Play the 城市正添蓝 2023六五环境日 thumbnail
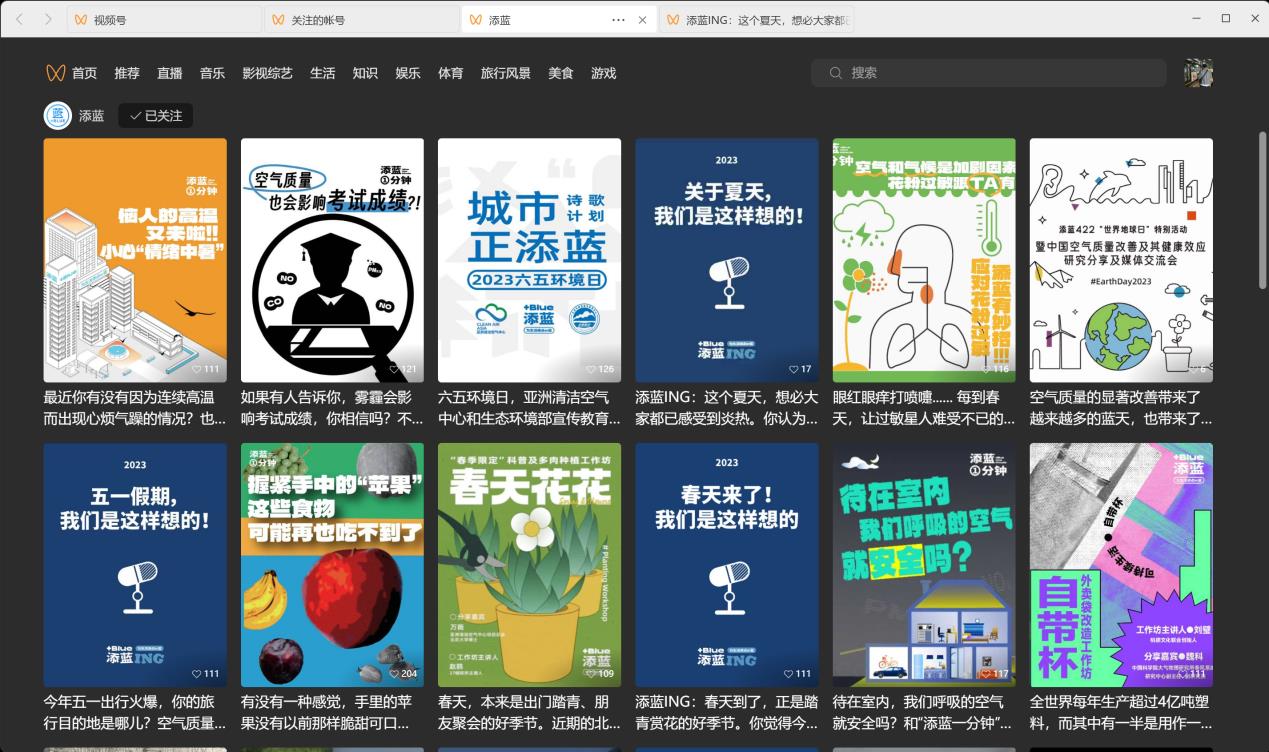 pos(529,260)
